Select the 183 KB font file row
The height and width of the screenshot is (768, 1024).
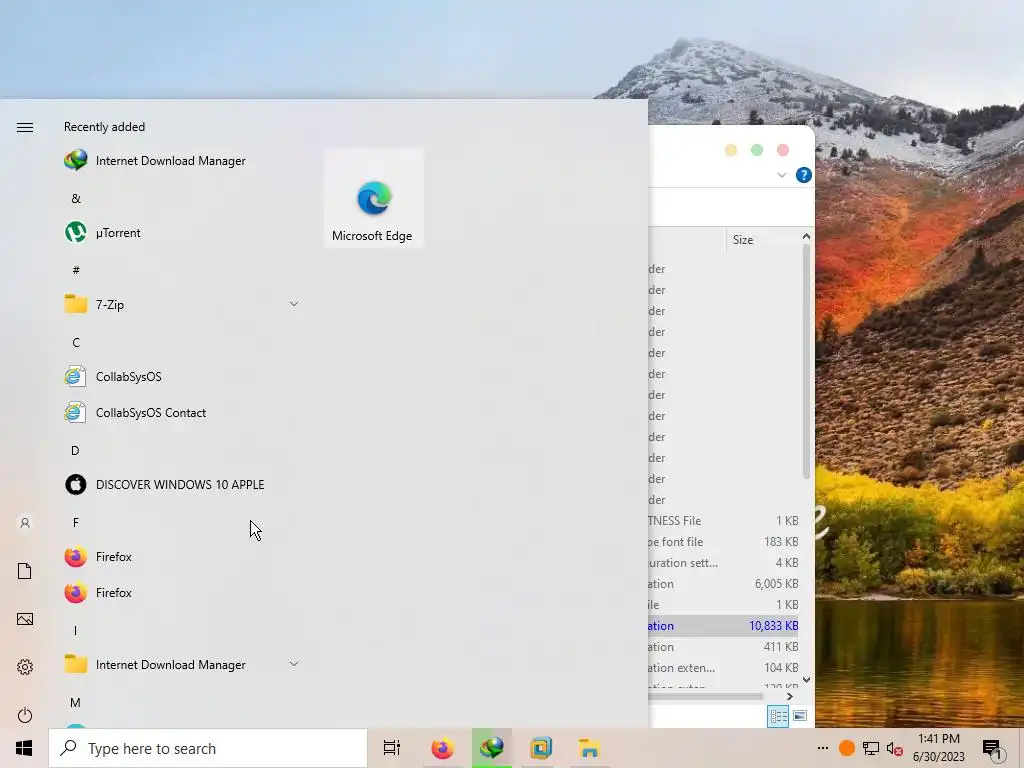pyautogui.click(x=724, y=541)
